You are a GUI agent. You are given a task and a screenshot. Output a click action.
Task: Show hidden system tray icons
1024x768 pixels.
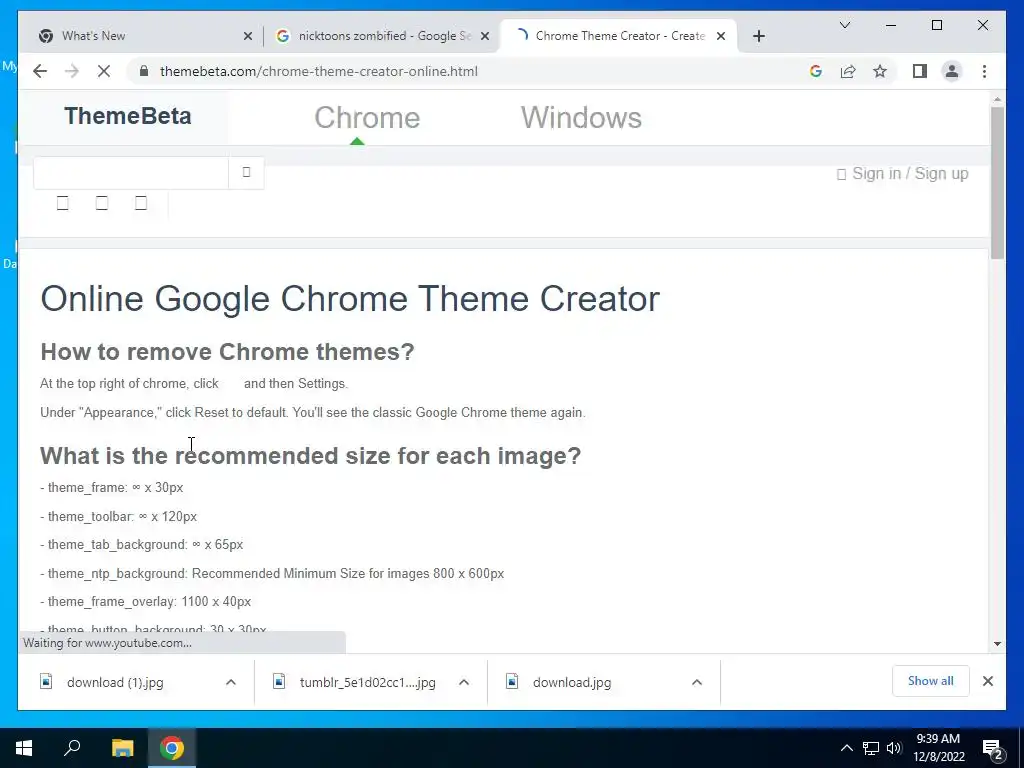click(x=846, y=748)
